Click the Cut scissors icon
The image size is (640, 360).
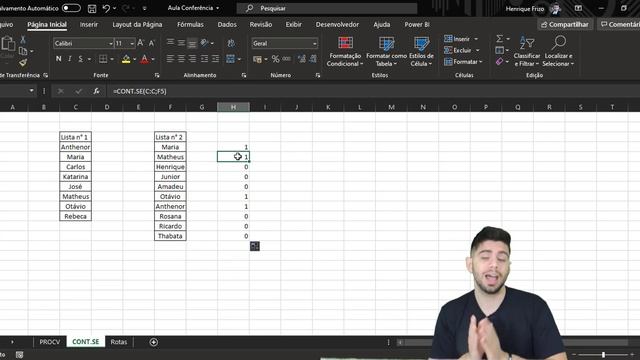[x=23, y=40]
